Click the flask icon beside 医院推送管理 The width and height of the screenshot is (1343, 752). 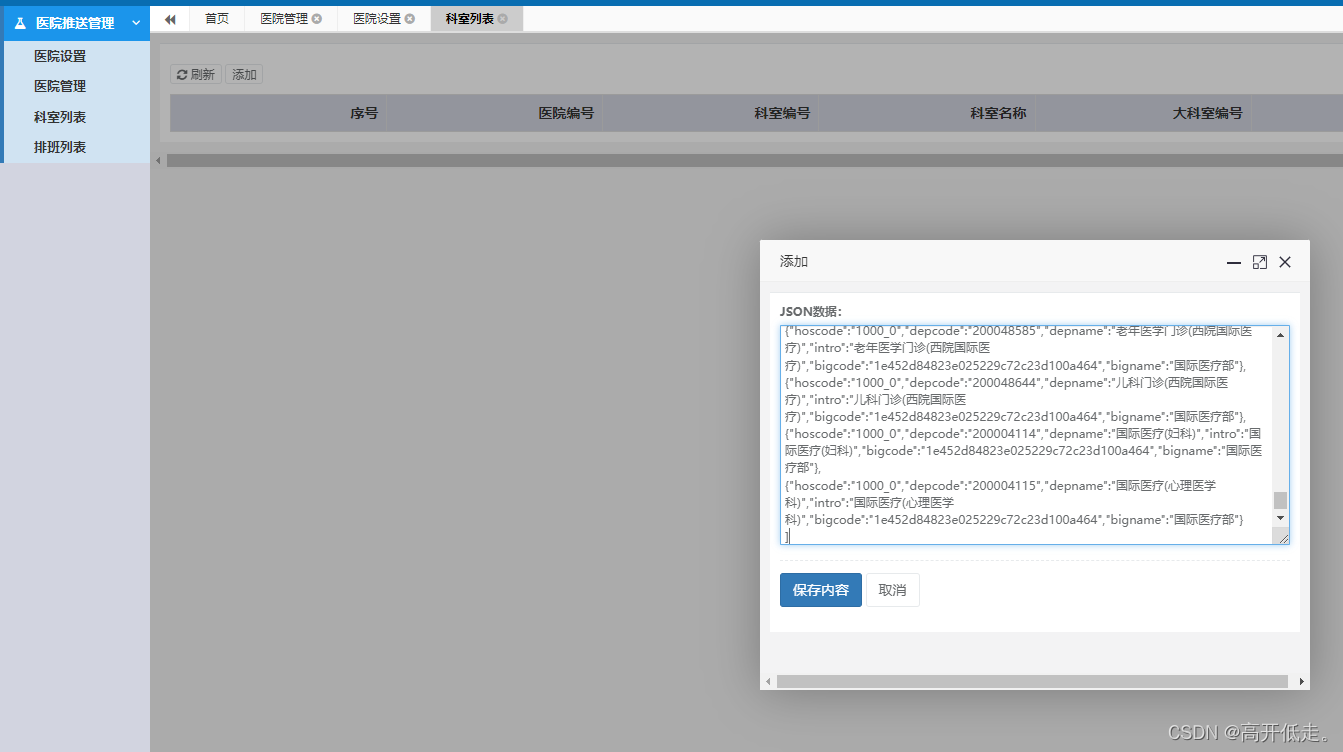pyautogui.click(x=19, y=23)
